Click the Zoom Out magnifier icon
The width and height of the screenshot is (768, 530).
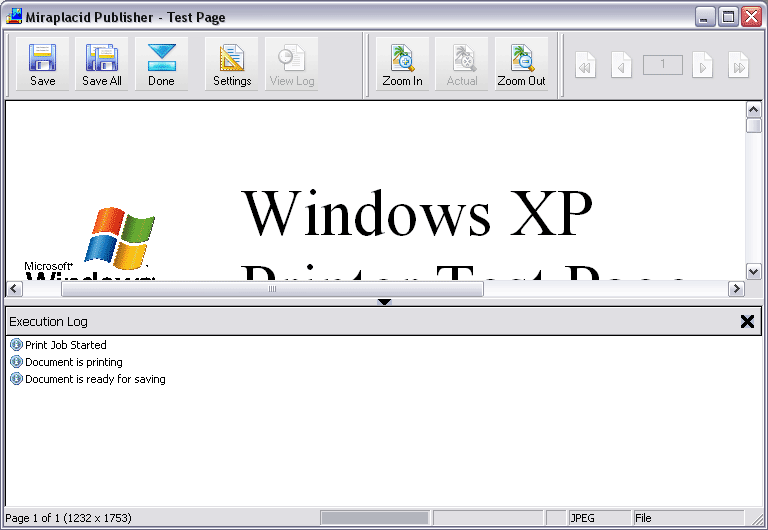click(x=522, y=58)
